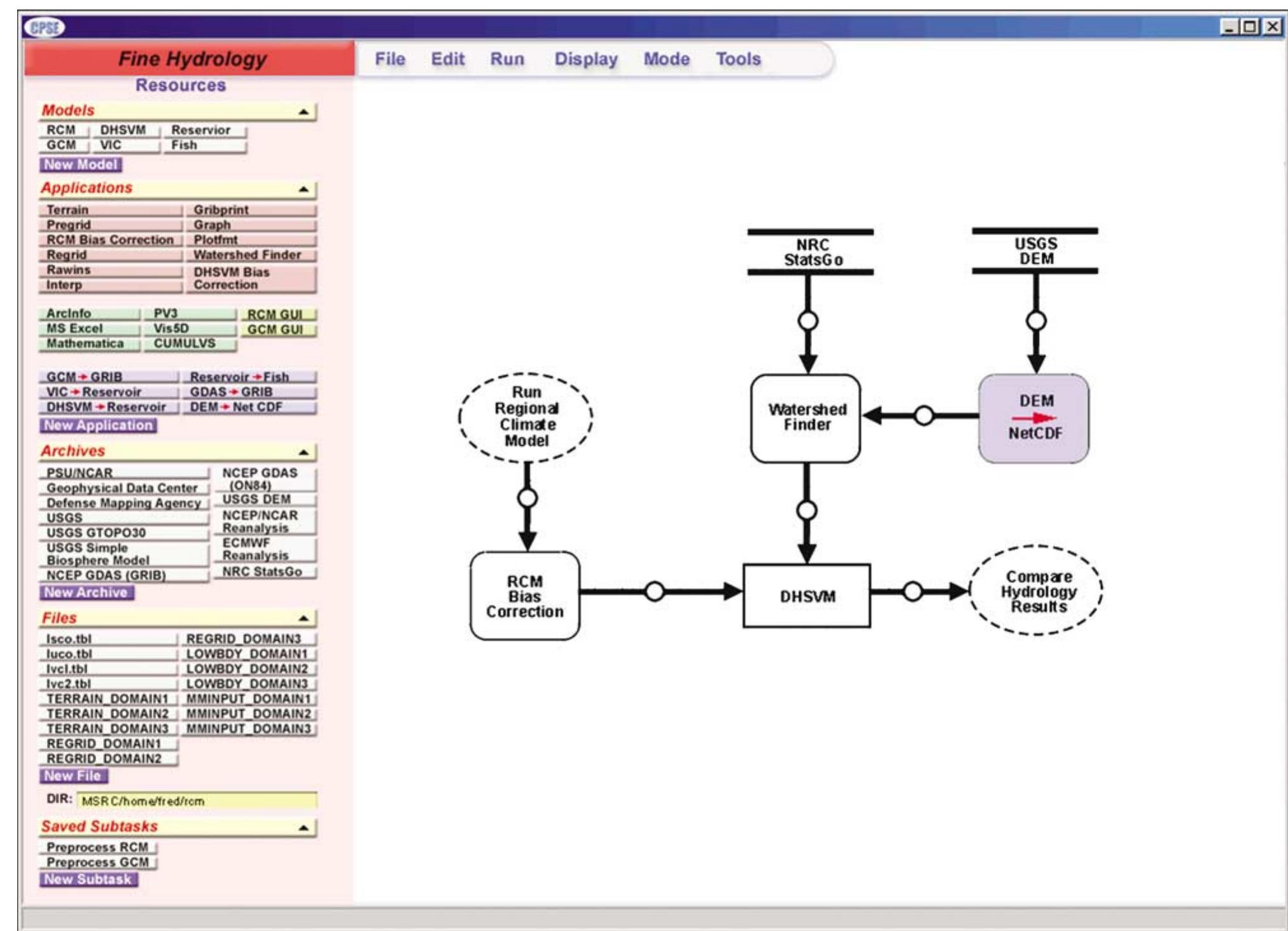Click connector circle below the USGS DEM diagram node
The height and width of the screenshot is (931, 1288).
(1036, 321)
